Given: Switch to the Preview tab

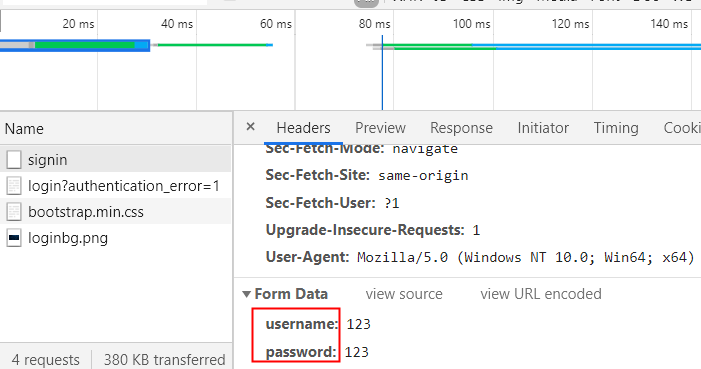Looking at the screenshot, I should (380, 128).
